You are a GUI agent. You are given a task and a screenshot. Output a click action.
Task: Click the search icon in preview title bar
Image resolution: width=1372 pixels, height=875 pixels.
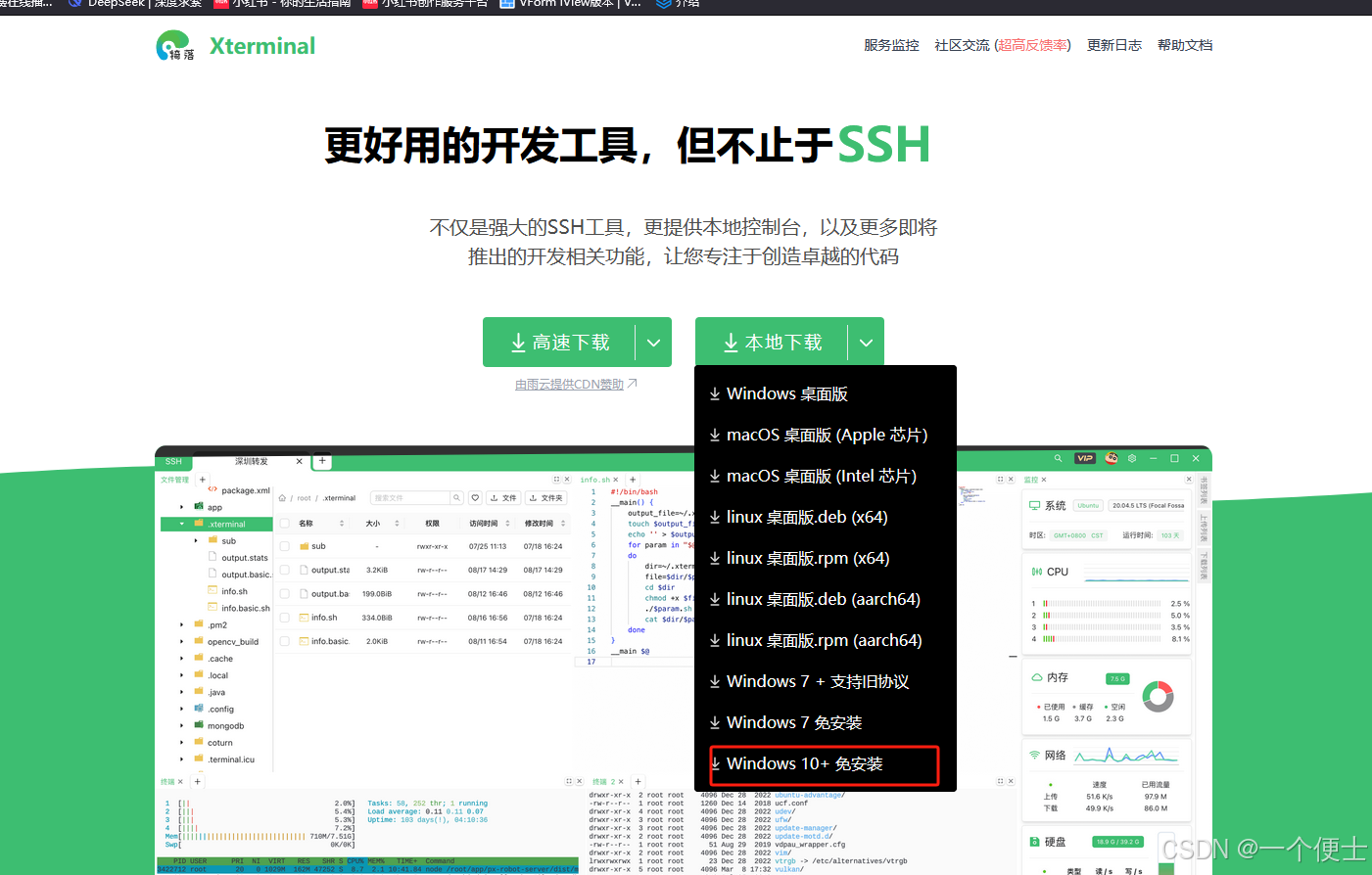click(x=1058, y=458)
